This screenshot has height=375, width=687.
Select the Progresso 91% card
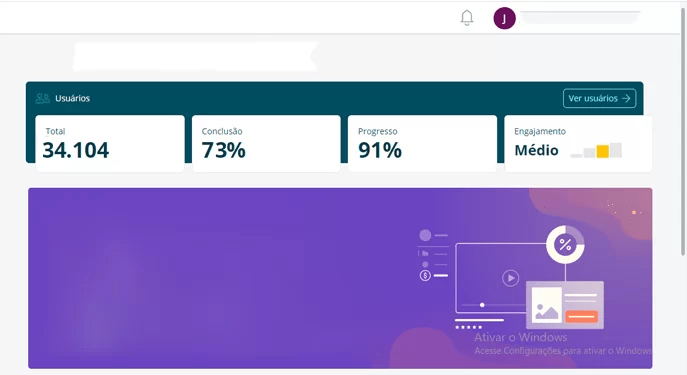[422, 144]
